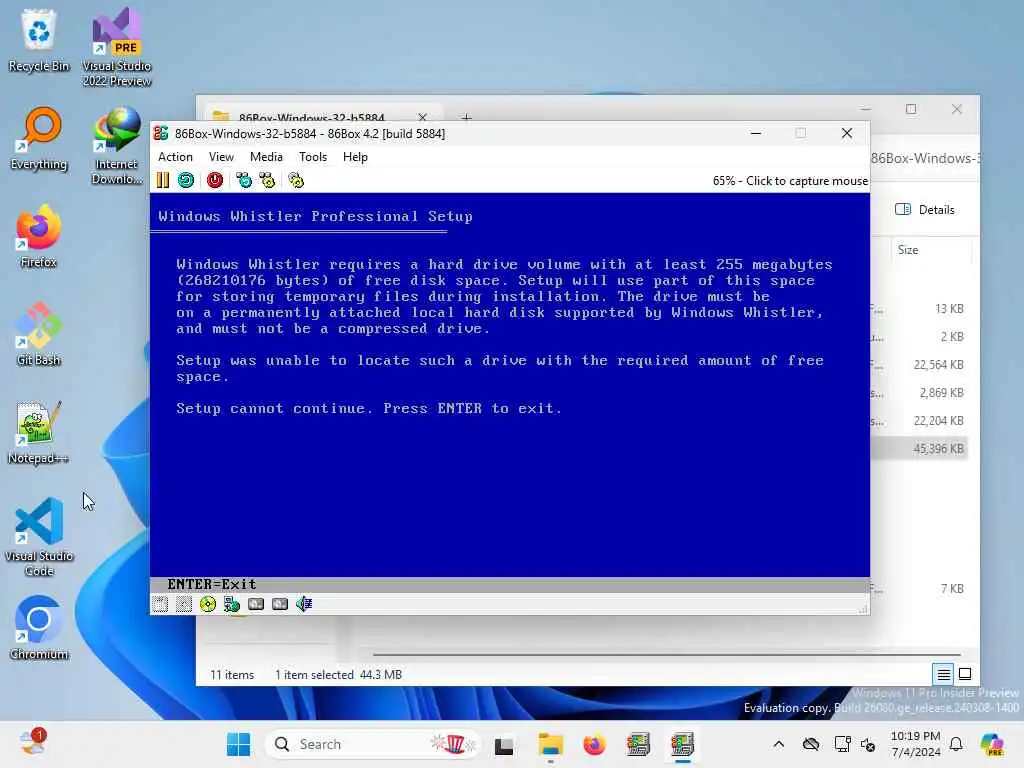The width and height of the screenshot is (1024, 768).
Task: Select Visual Studio 2022 Preview desktop shortcut
Action: 117,47
